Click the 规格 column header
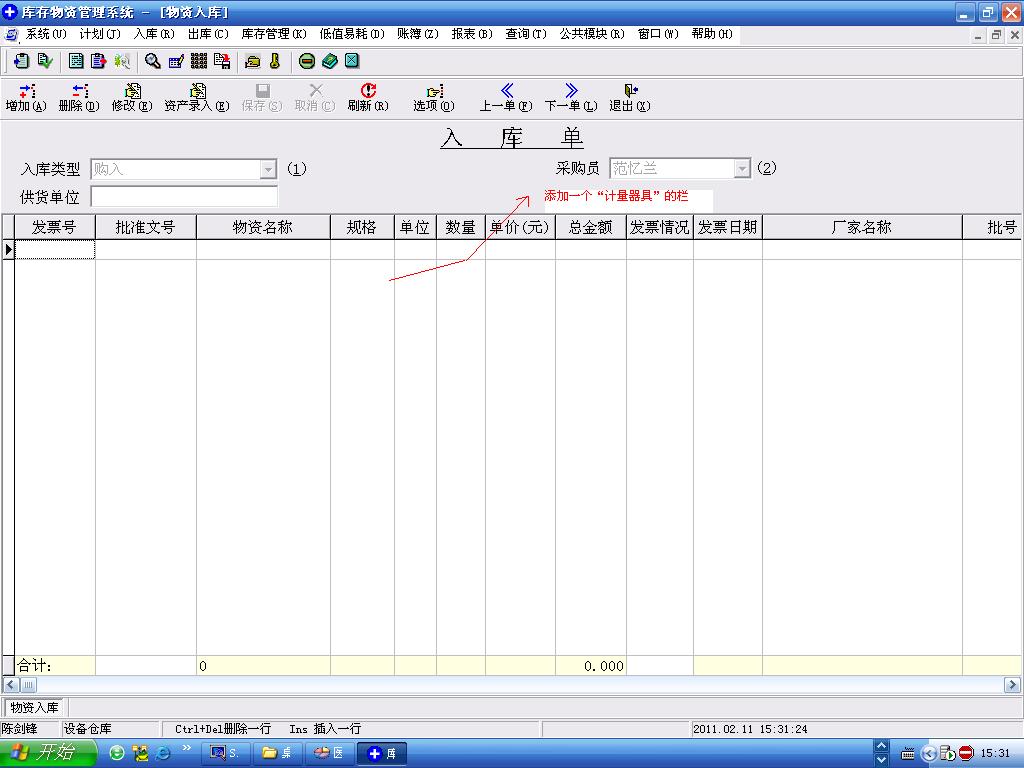This screenshot has height=768, width=1024. tap(362, 227)
